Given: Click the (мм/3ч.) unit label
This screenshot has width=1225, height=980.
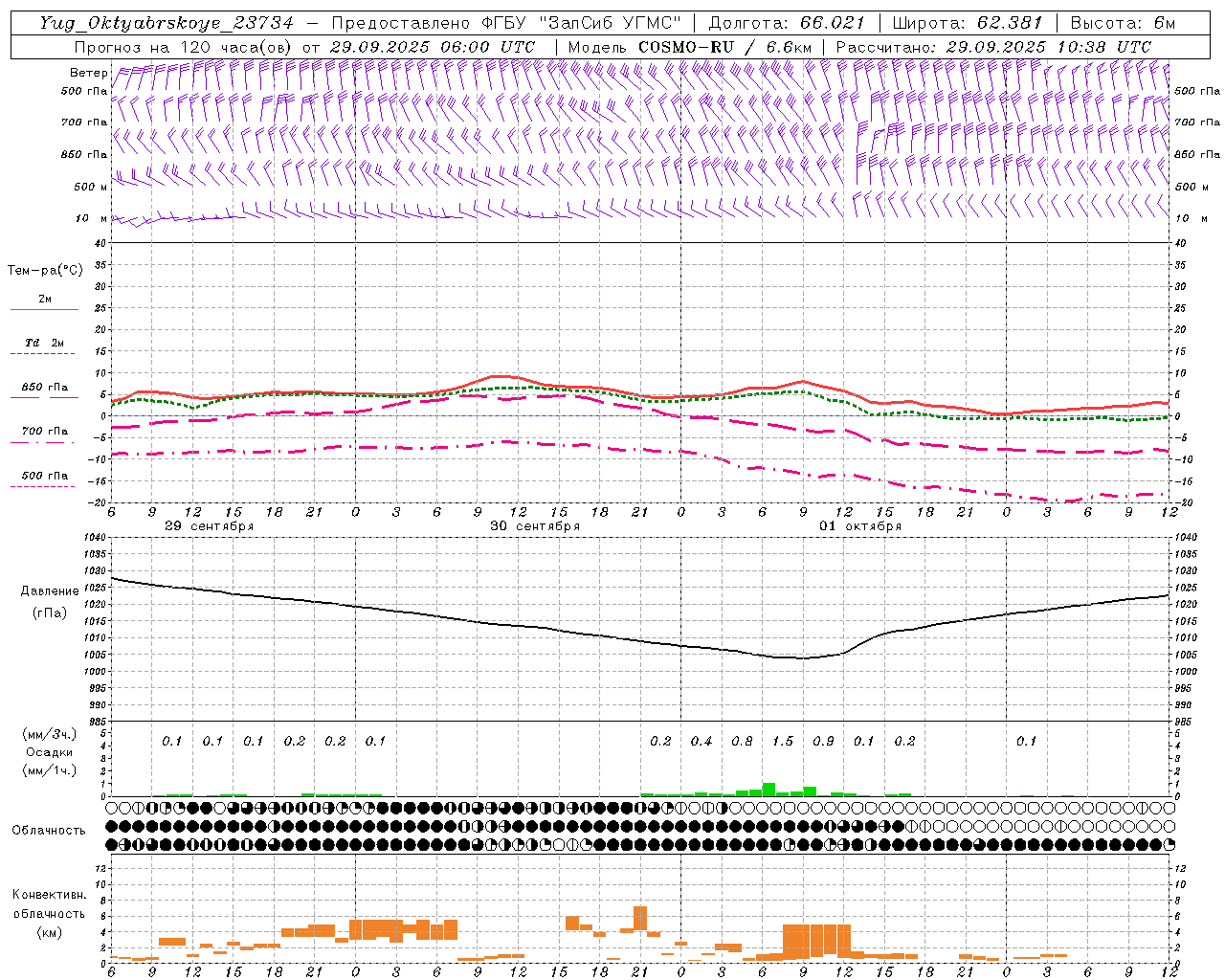Looking at the screenshot, I should [49, 734].
